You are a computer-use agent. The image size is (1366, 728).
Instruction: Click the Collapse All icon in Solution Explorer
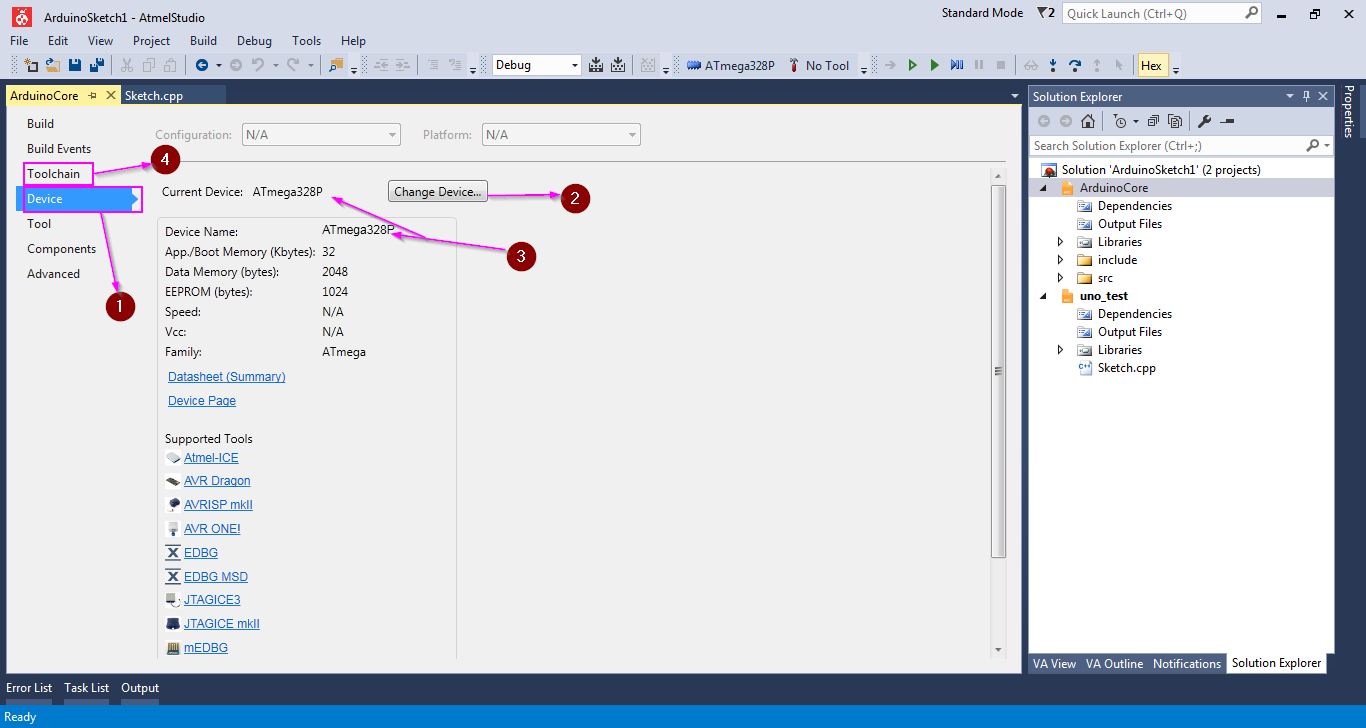coord(1153,121)
